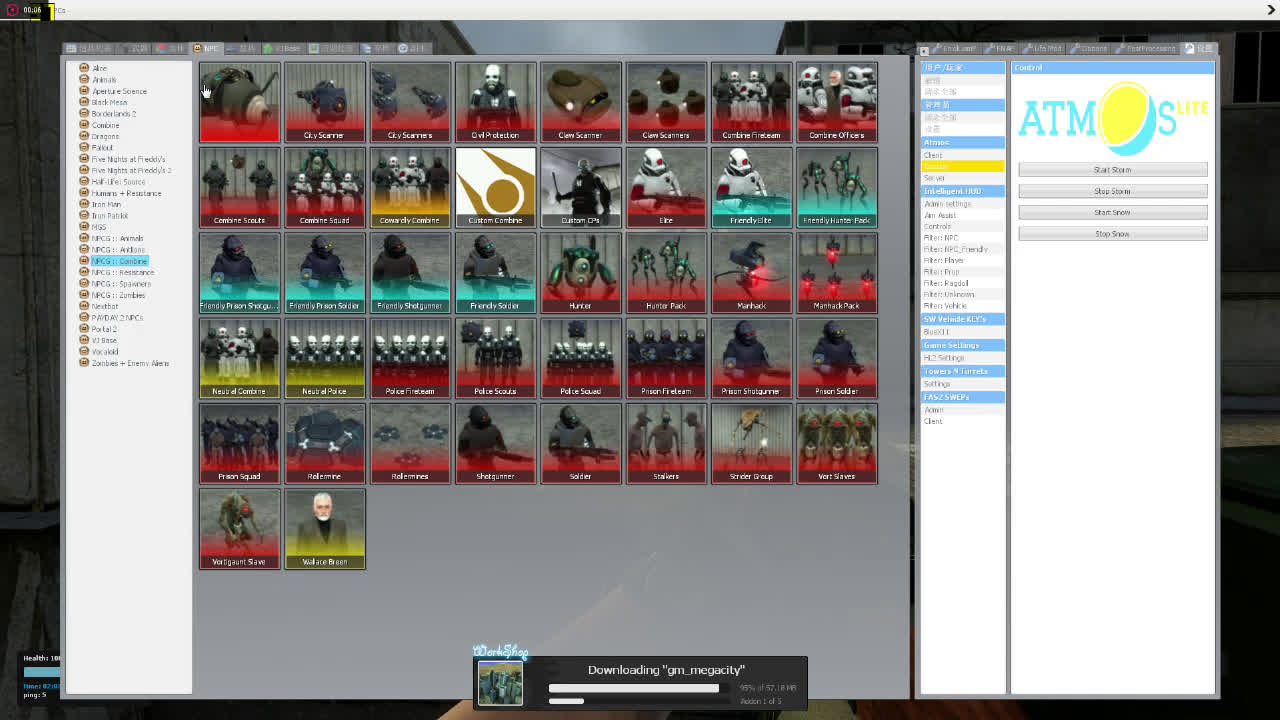The width and height of the screenshot is (1280, 720).
Task: Choose the Prison Fireteam icon
Action: tap(666, 358)
